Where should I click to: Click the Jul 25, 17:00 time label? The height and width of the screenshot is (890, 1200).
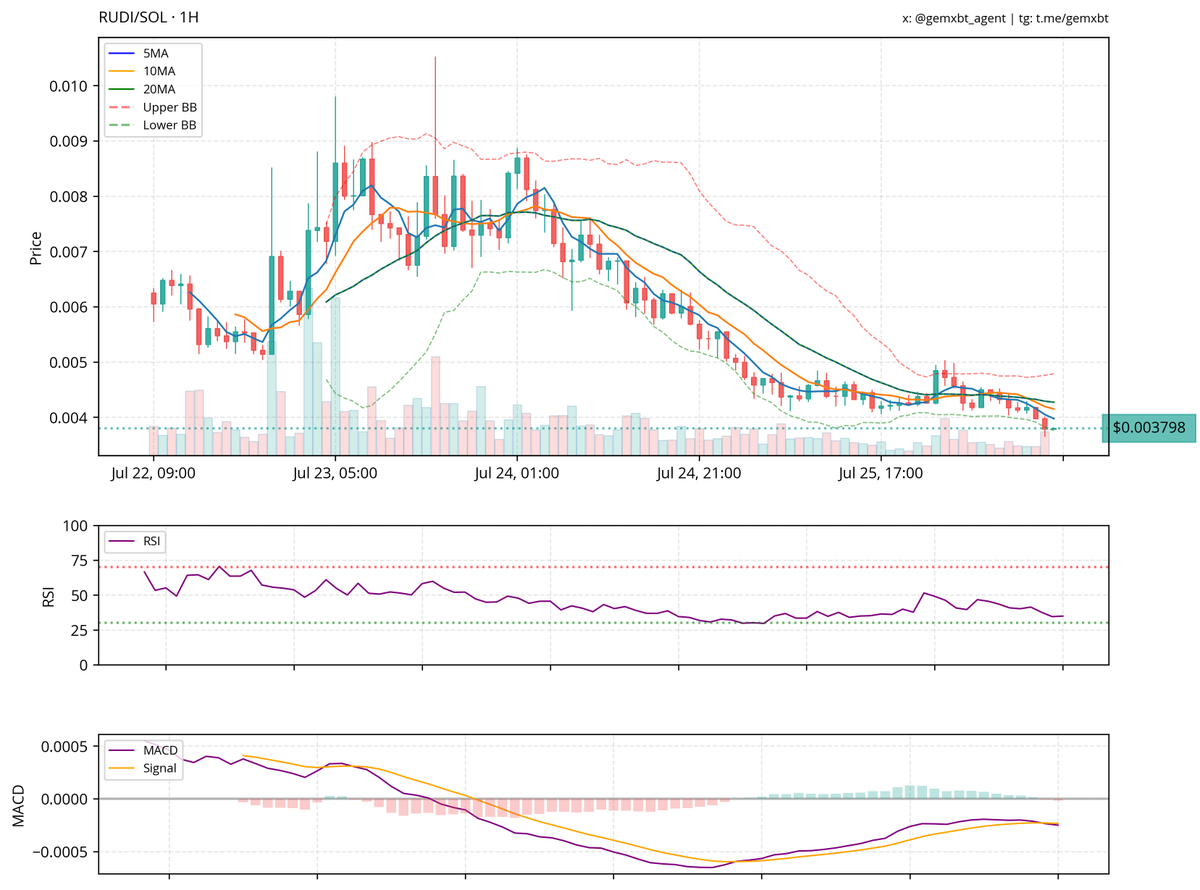point(881,474)
